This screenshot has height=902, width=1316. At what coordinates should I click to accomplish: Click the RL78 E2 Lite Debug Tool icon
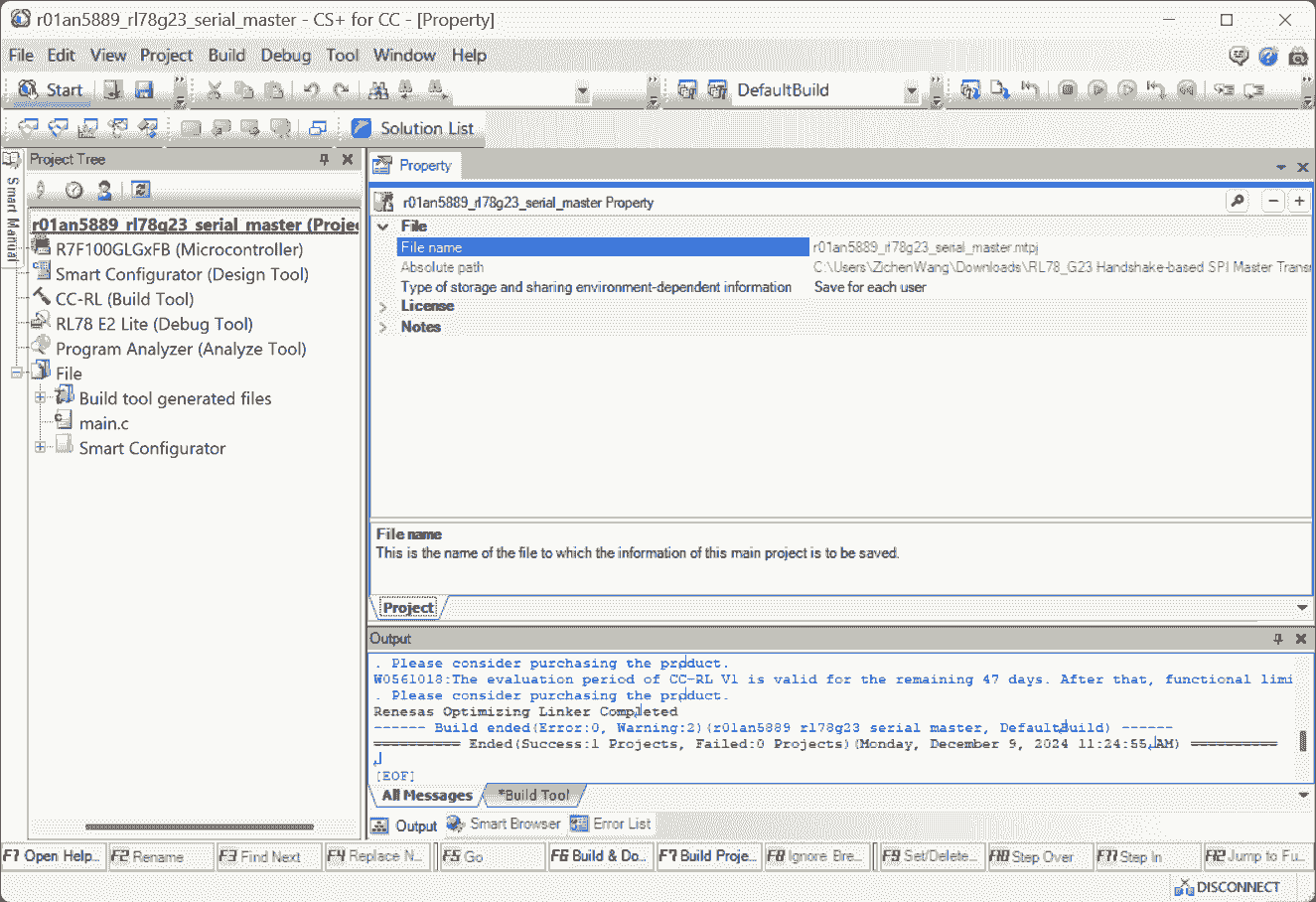[x=42, y=323]
